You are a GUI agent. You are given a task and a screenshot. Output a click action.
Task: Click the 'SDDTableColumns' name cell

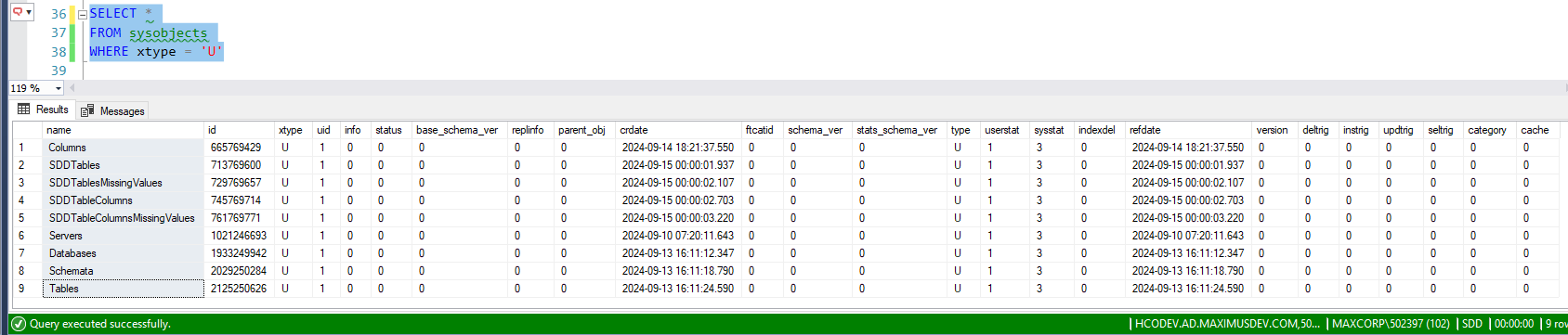click(x=123, y=200)
